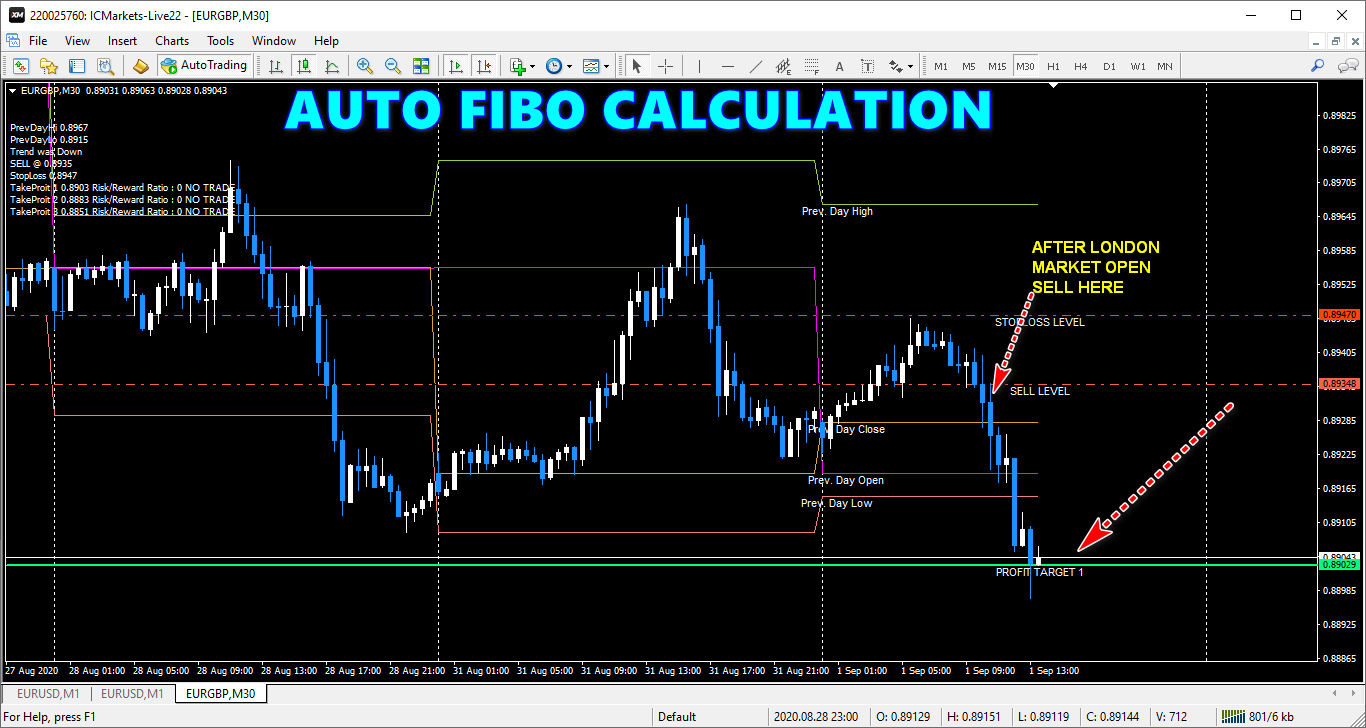Viewport: 1366px width, 728px height.
Task: Select the M30 timeframe button
Action: [1025, 66]
